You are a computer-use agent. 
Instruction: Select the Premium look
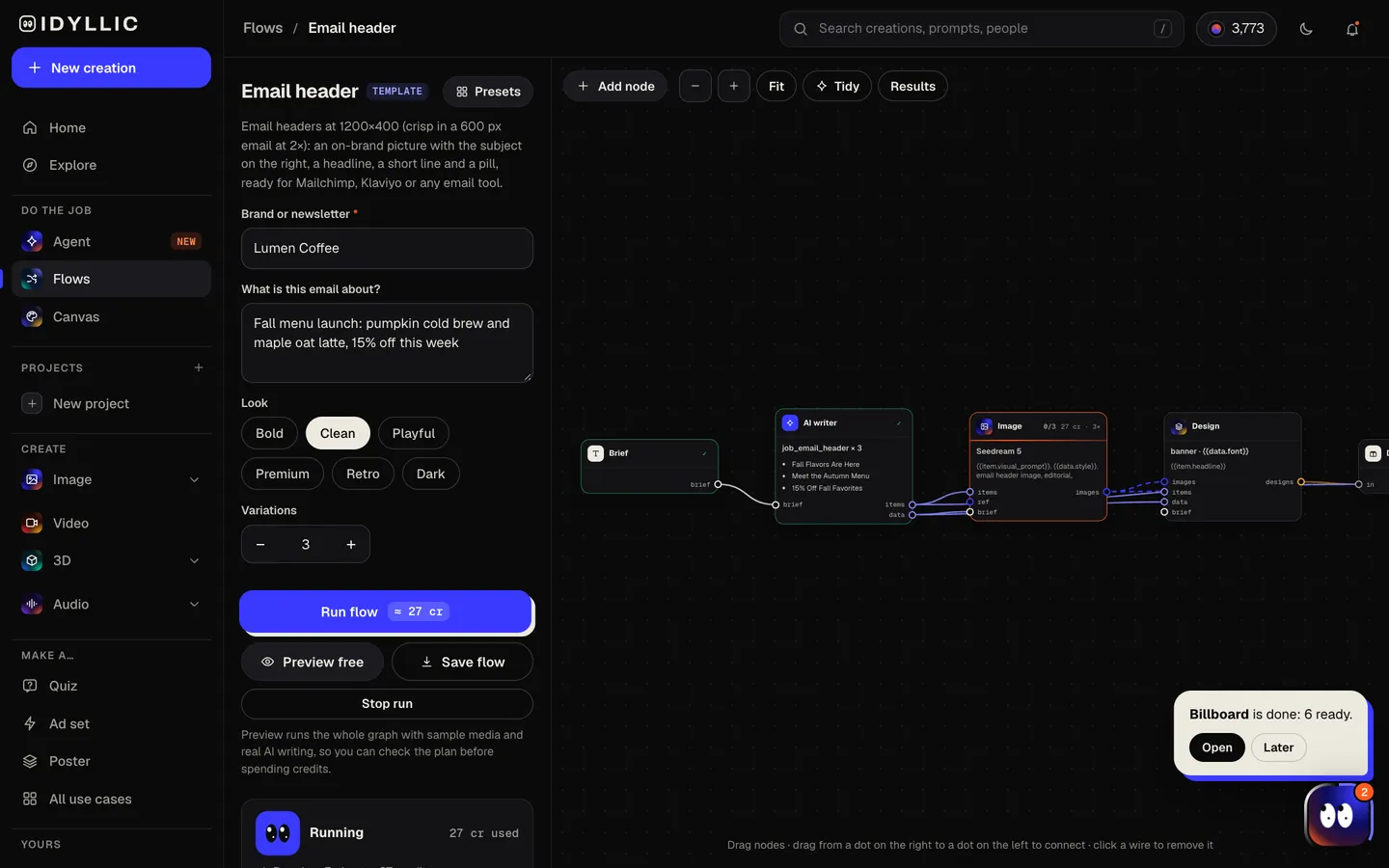click(x=283, y=474)
